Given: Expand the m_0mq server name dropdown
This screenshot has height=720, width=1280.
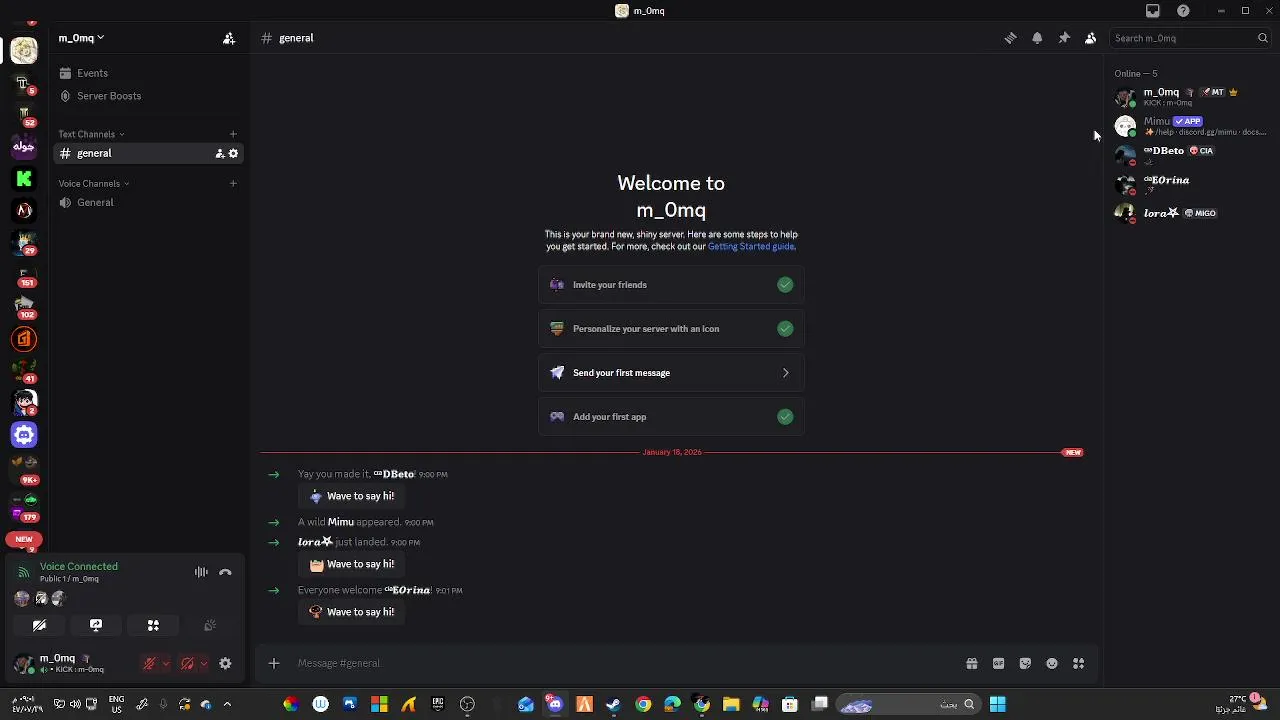Looking at the screenshot, I should pyautogui.click(x=81, y=38).
